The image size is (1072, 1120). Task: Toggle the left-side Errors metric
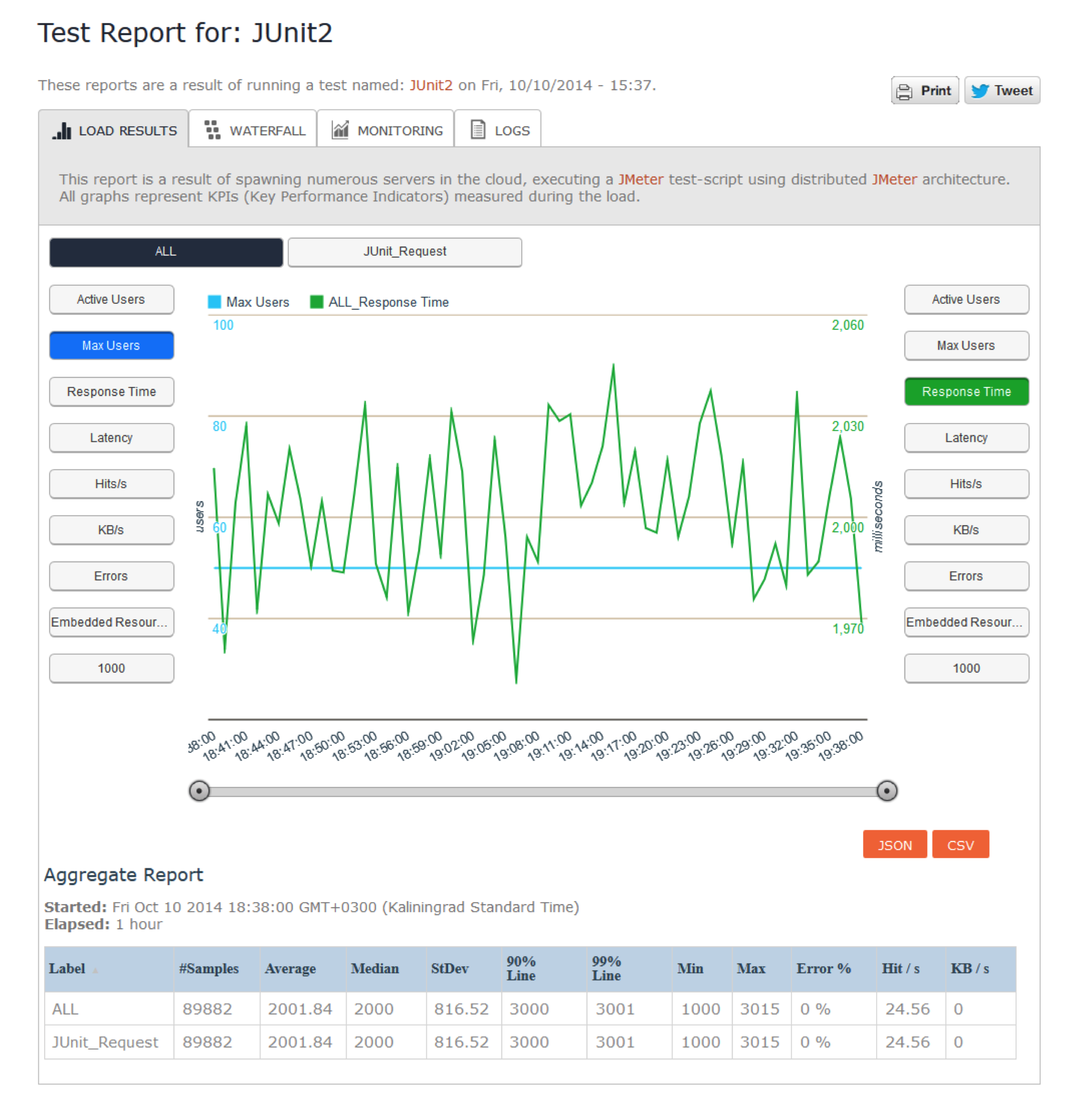(111, 576)
